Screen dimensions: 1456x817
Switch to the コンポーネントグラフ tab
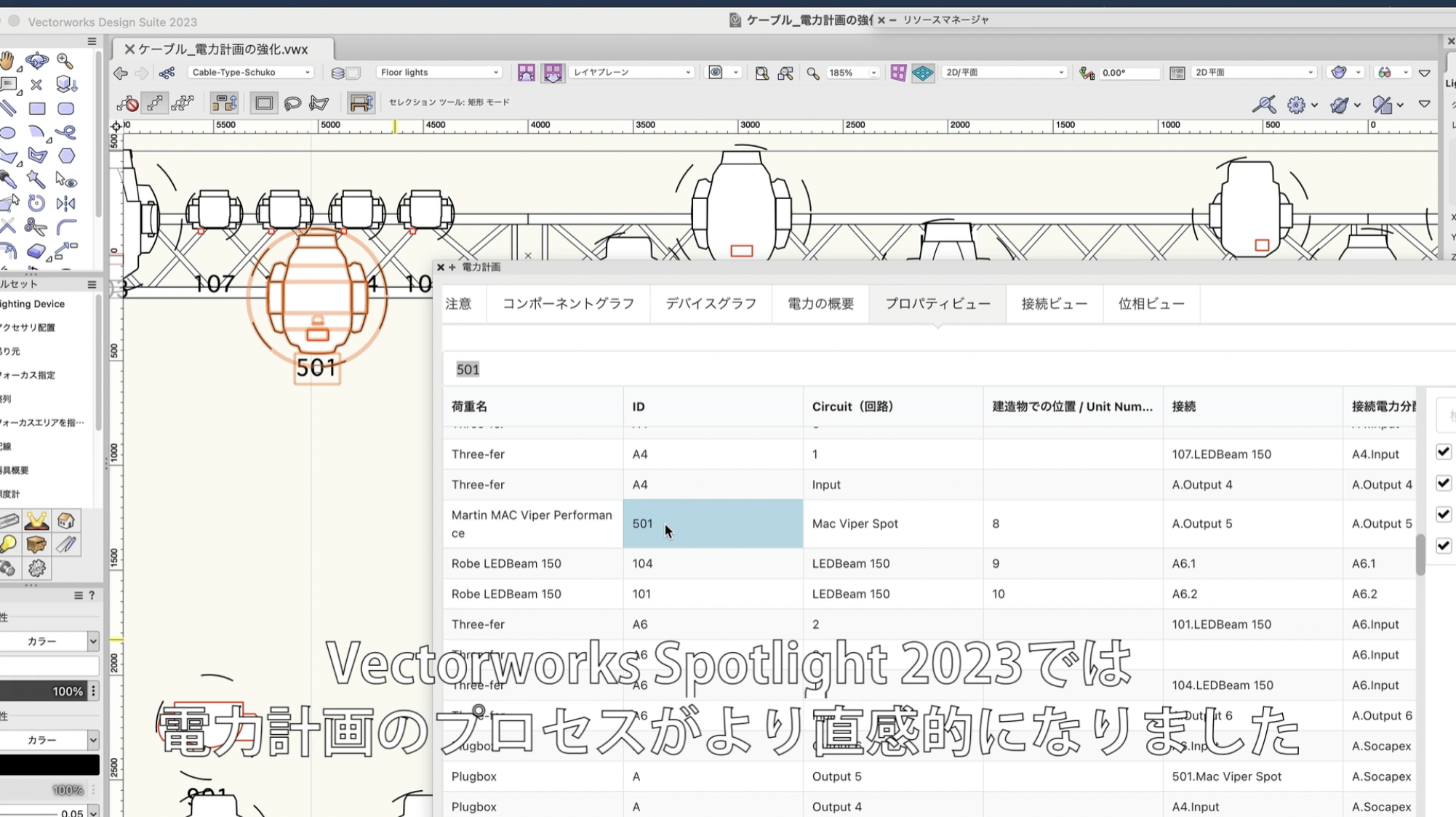pyautogui.click(x=568, y=304)
